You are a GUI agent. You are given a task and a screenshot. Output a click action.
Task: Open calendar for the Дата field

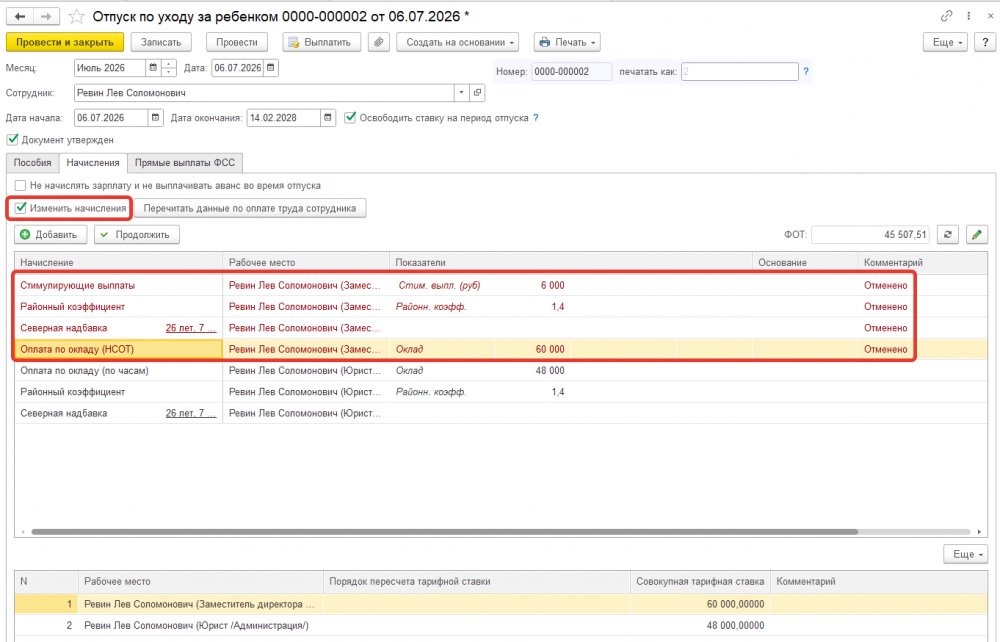[270, 68]
